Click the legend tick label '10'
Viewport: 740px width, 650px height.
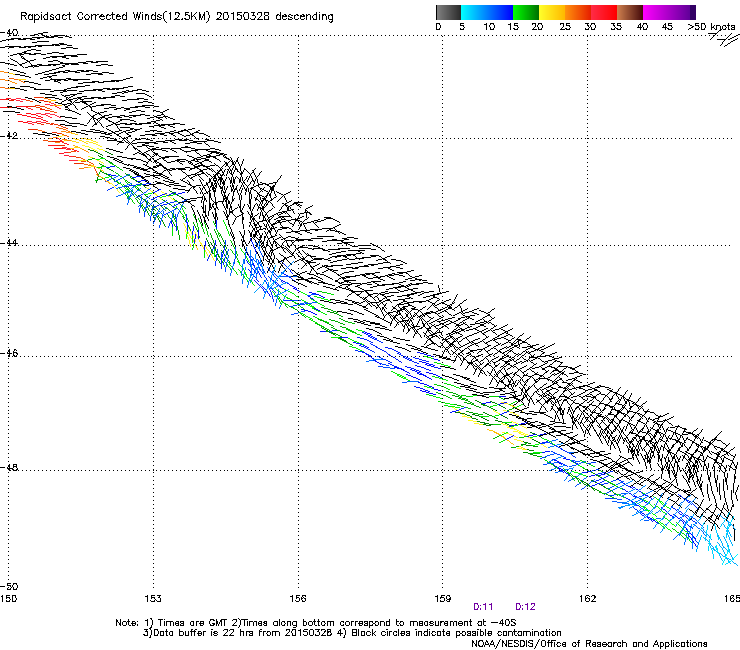coord(489,27)
